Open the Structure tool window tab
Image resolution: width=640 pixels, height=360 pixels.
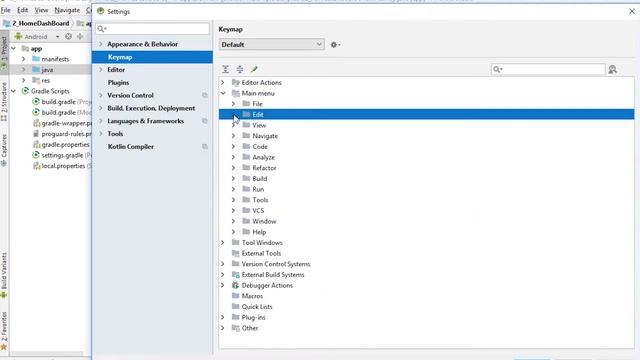tap(4, 102)
